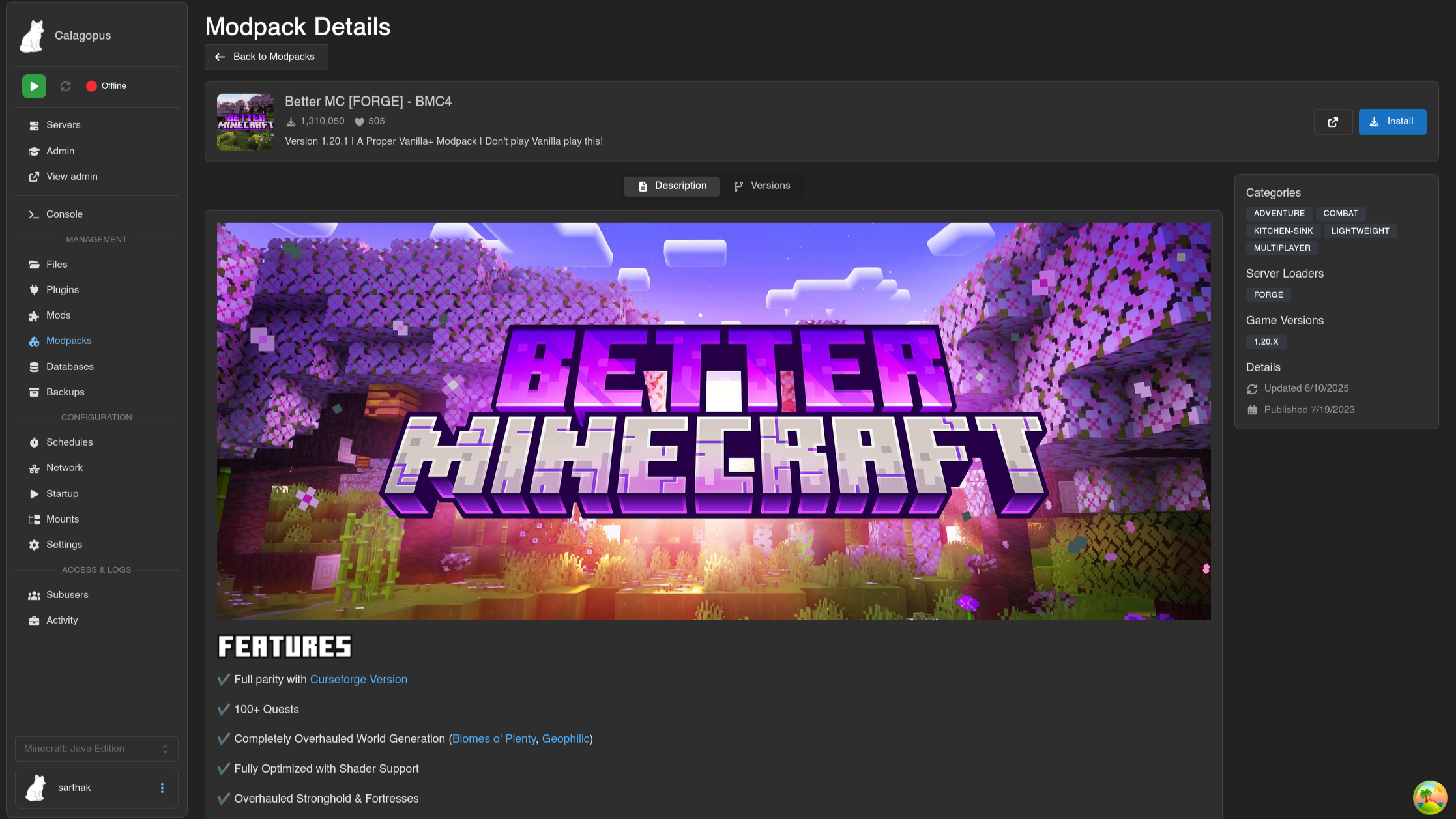Viewport: 1456px width, 819px height.
Task: Open the Backups page
Action: [x=65, y=392]
